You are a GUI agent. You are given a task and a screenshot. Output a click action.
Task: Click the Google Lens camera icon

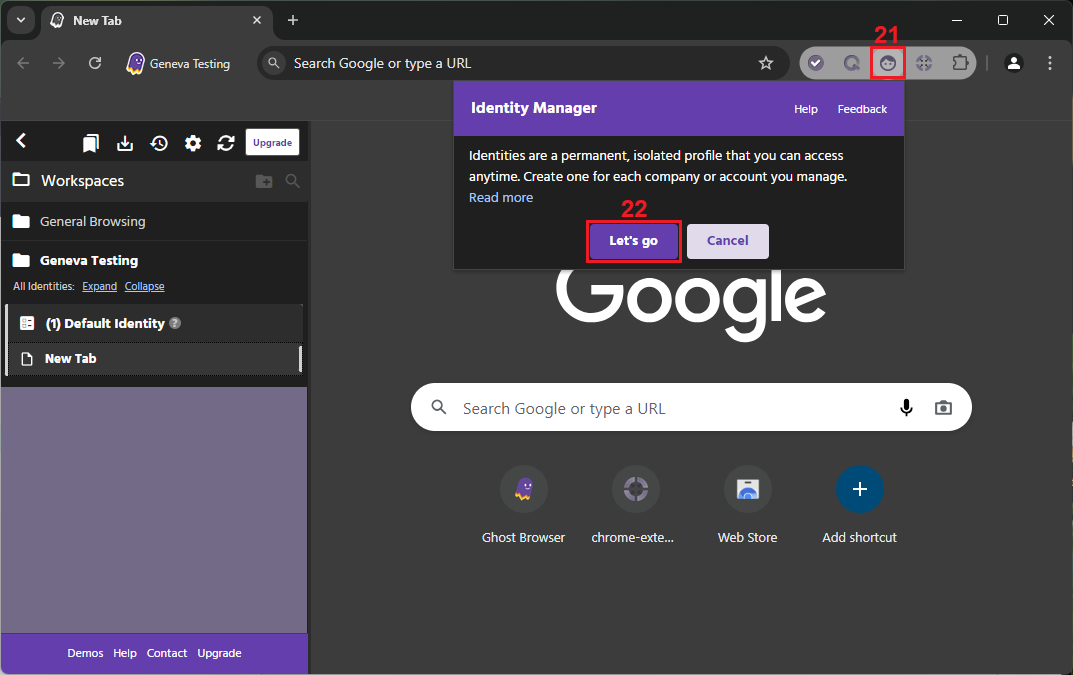(x=943, y=407)
